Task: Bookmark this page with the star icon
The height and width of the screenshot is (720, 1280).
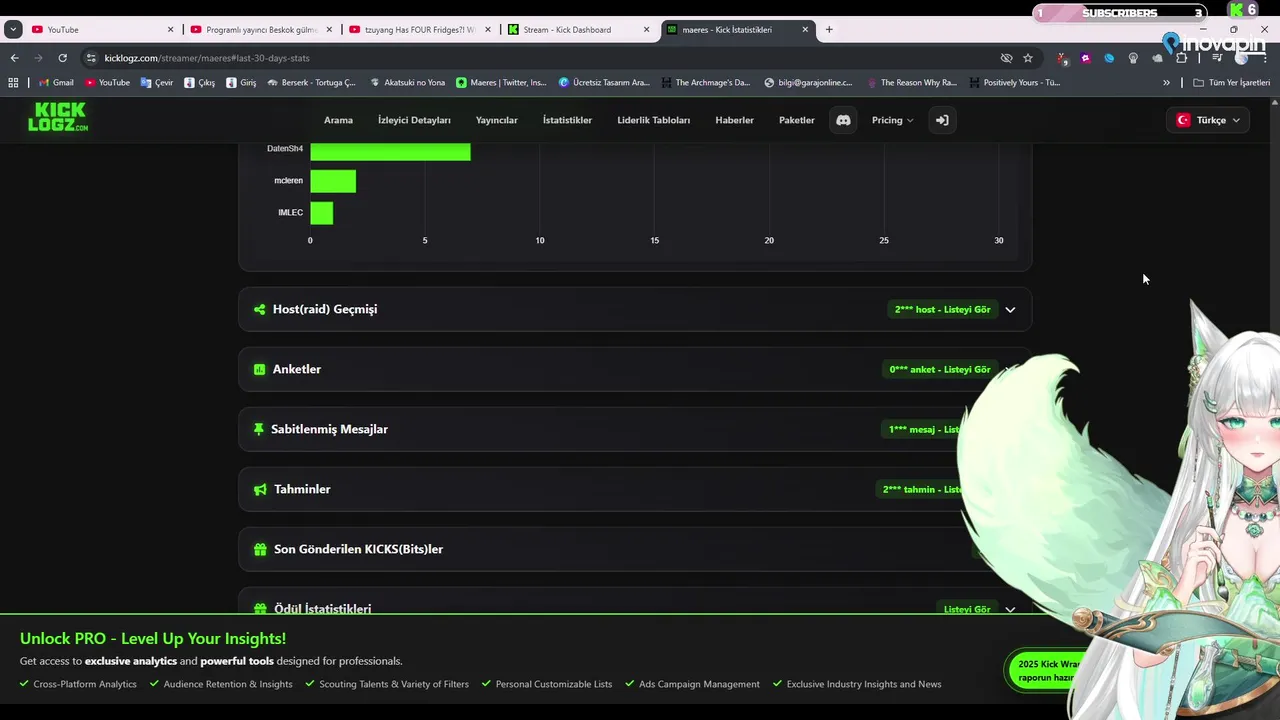Action: pyautogui.click(x=1028, y=58)
